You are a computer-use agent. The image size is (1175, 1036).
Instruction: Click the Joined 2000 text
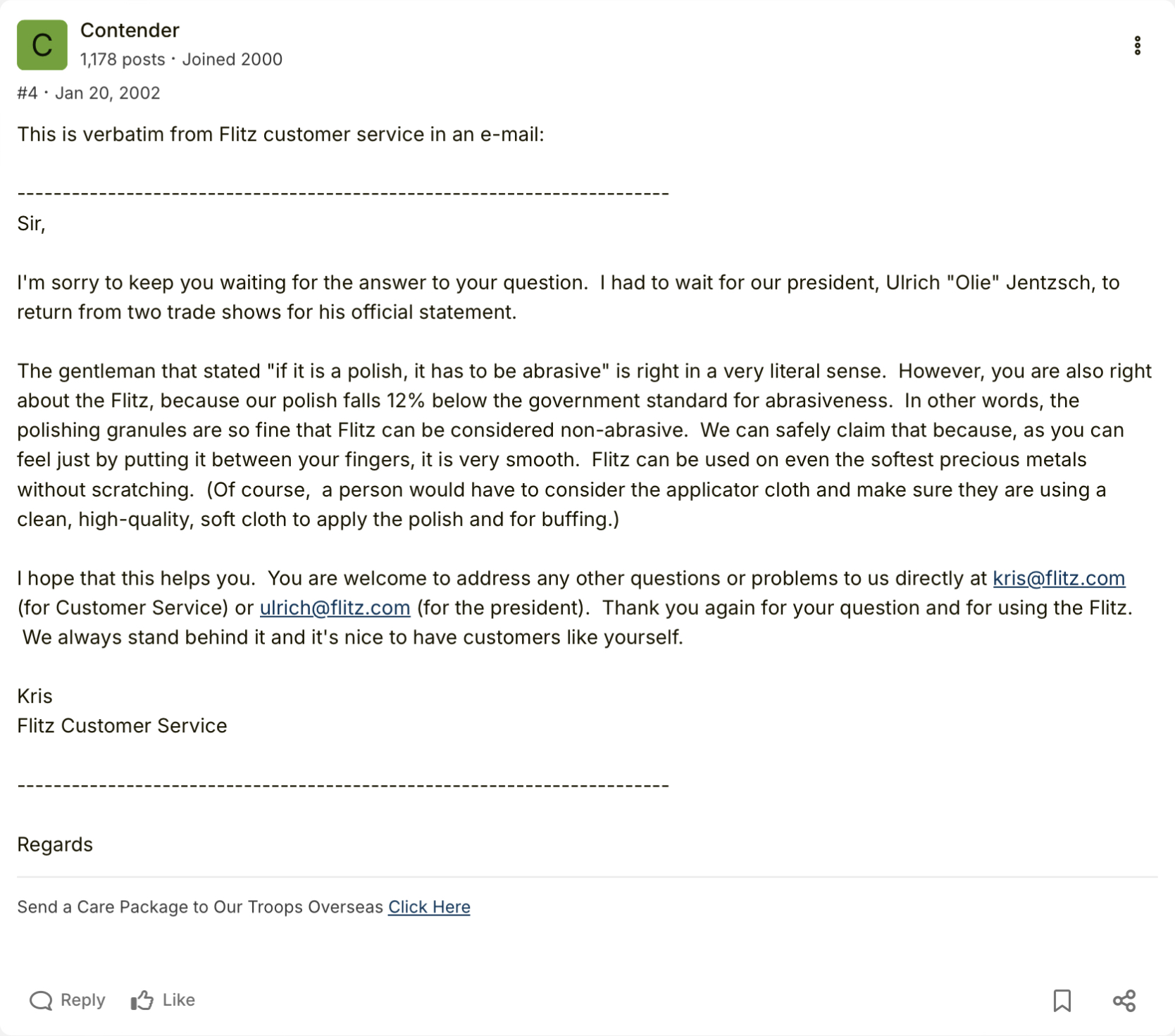[x=232, y=59]
